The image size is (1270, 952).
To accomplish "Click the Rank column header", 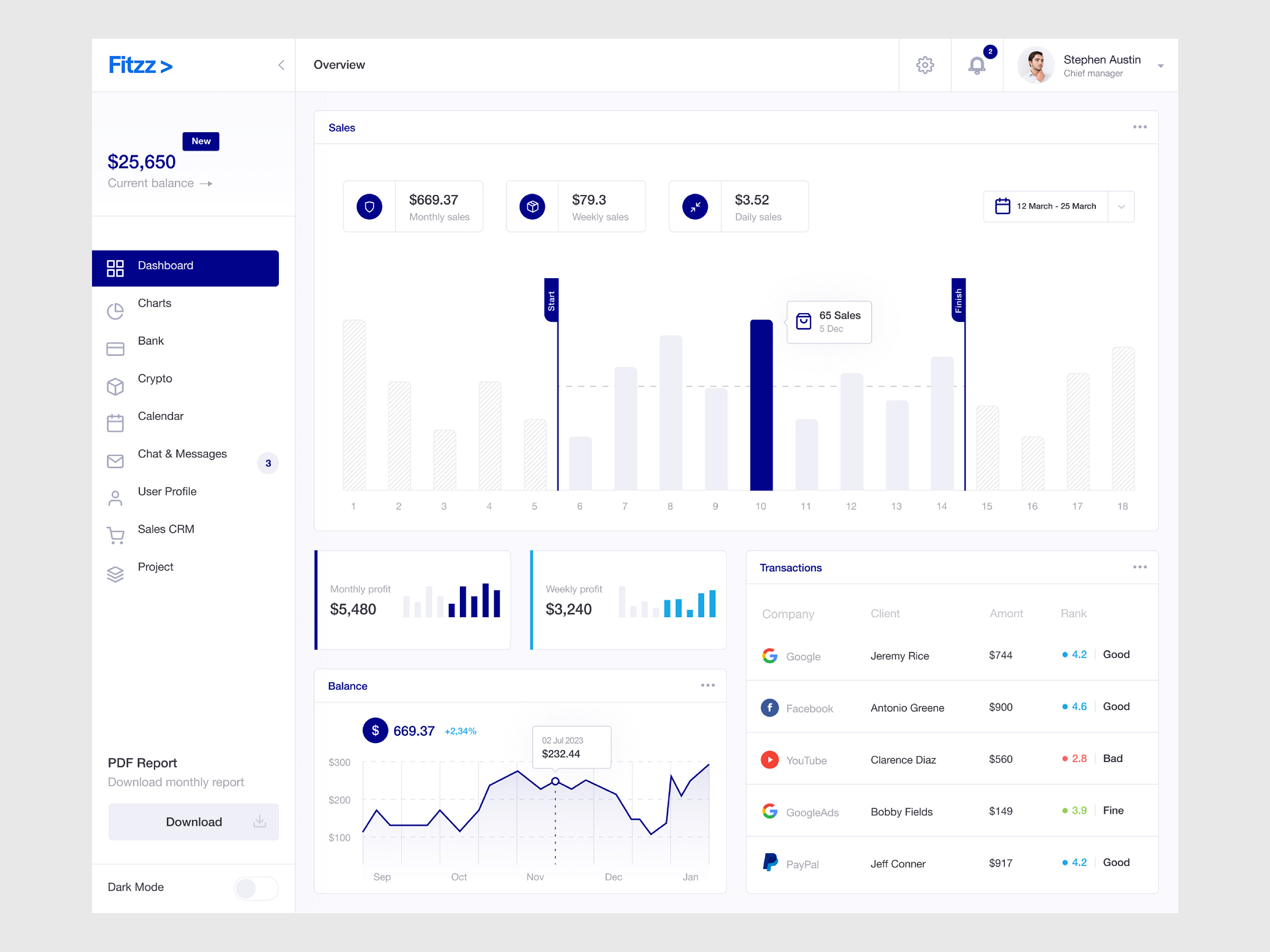I will (1074, 614).
